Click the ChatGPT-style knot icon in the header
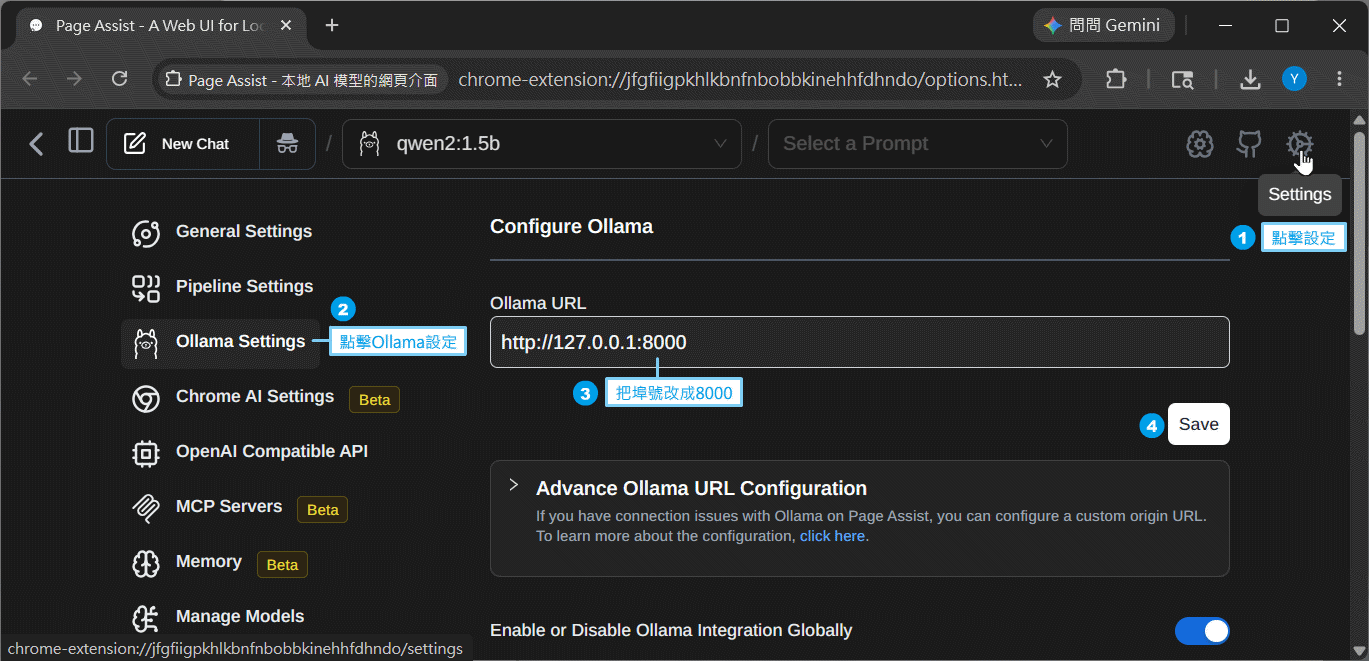The width and height of the screenshot is (1369, 661). pyautogui.click(x=1200, y=144)
